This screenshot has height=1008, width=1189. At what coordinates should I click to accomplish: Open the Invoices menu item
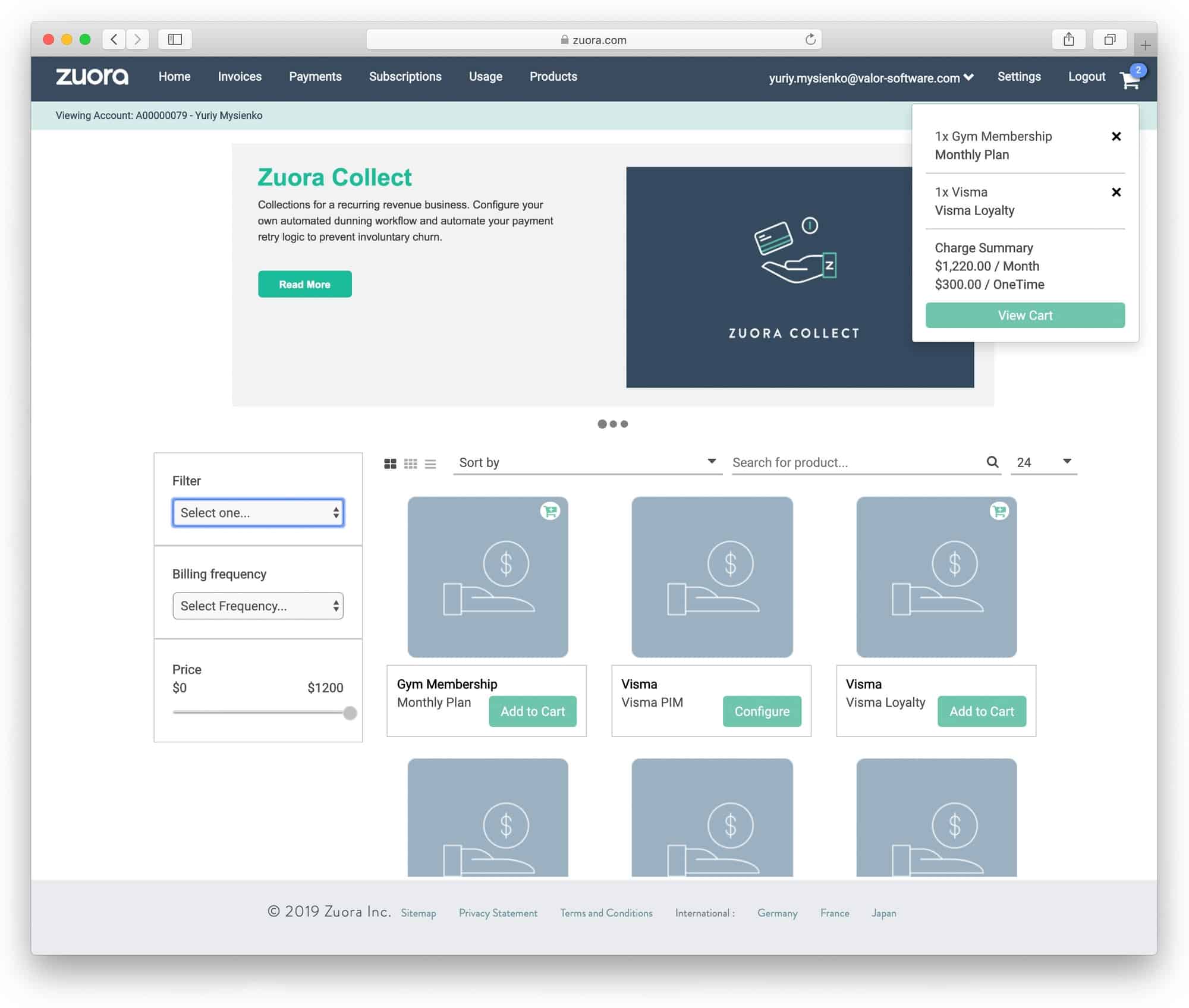coord(240,77)
